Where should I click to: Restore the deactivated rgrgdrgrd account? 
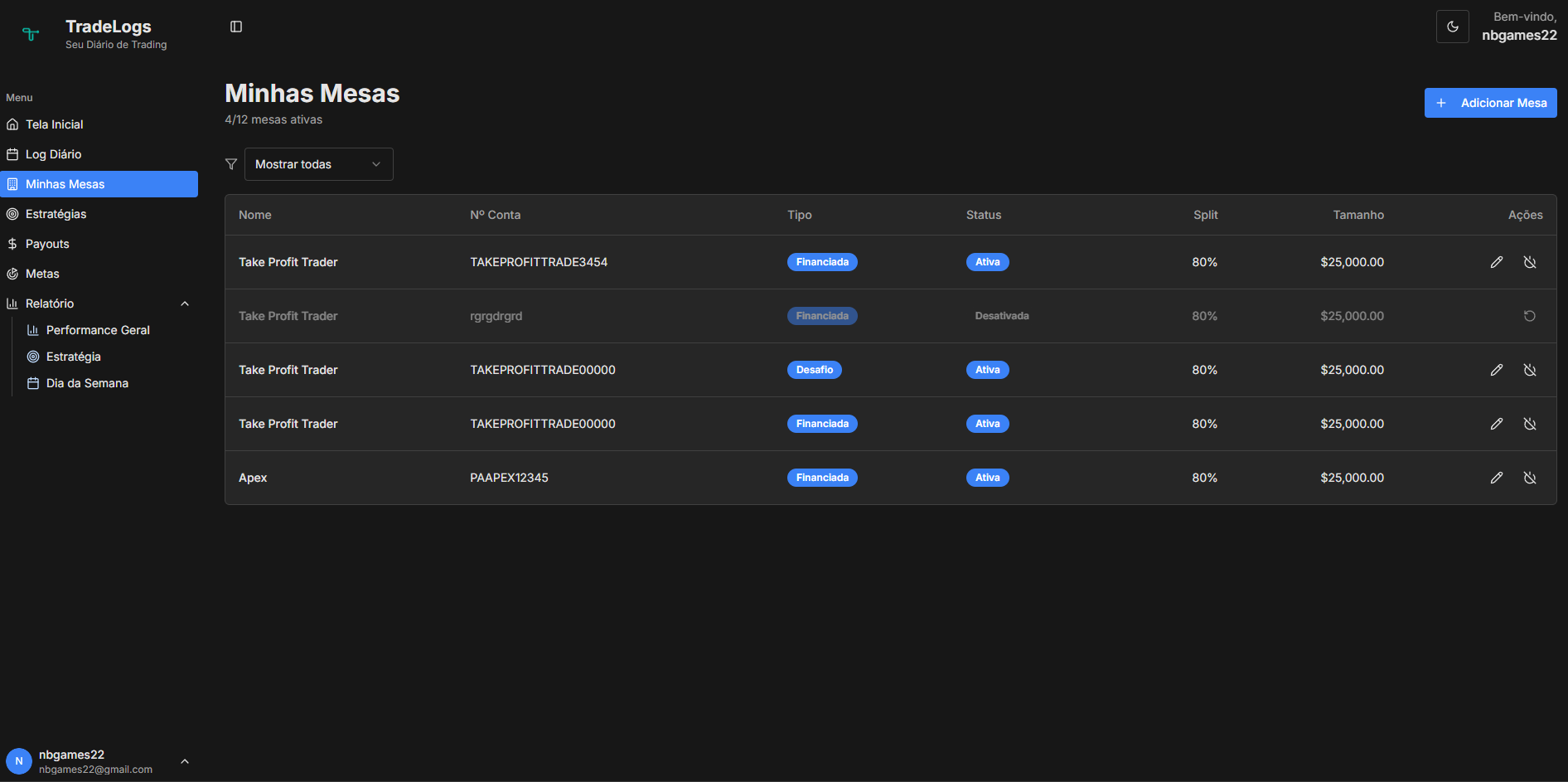[x=1530, y=316]
